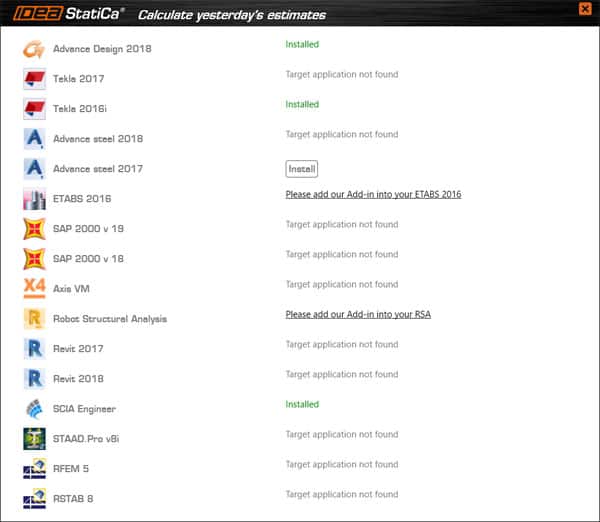Click the SCIA Engineer label
600x522 pixels.
click(x=84, y=409)
